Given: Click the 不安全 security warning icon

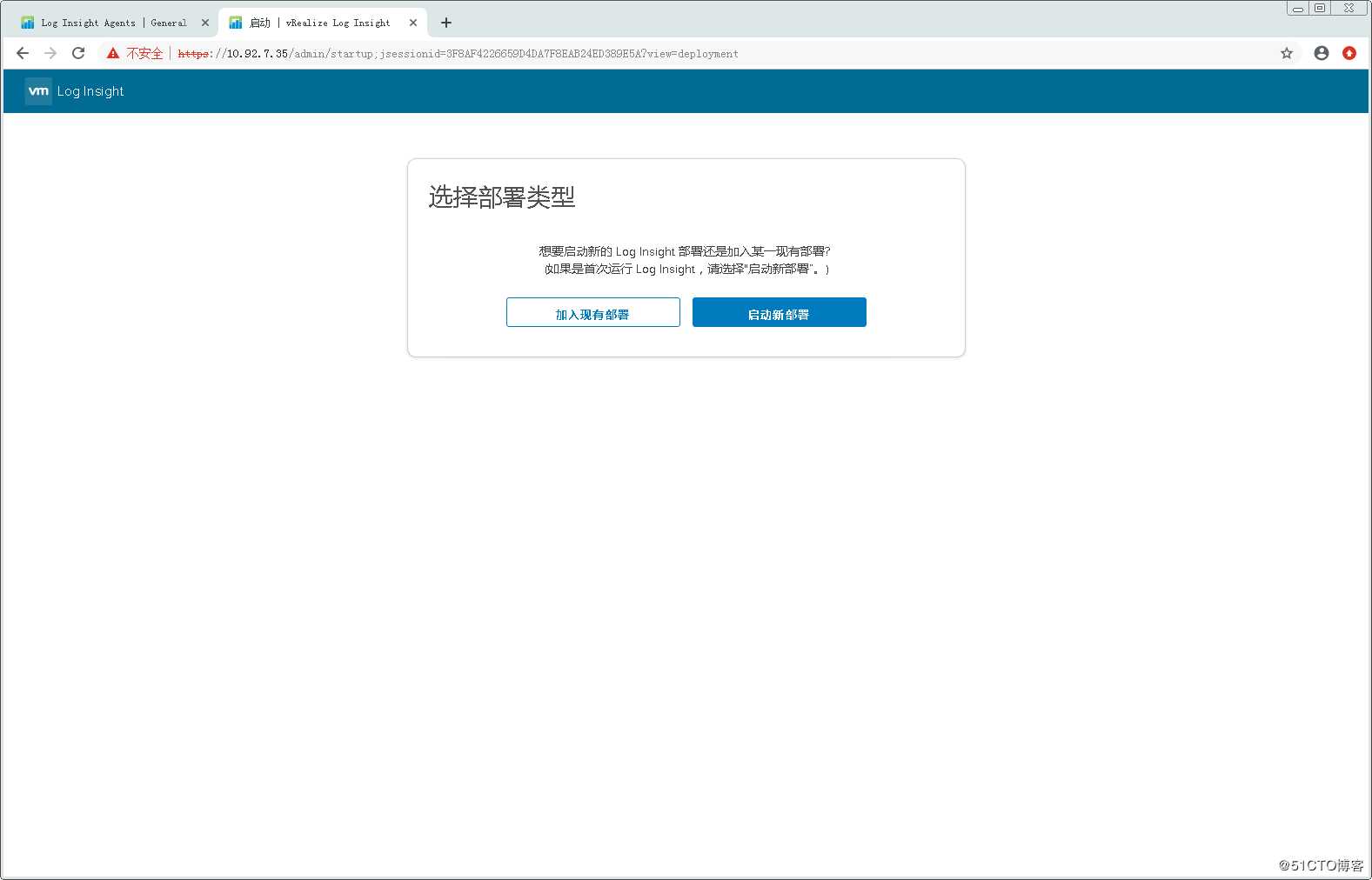Looking at the screenshot, I should [113, 53].
